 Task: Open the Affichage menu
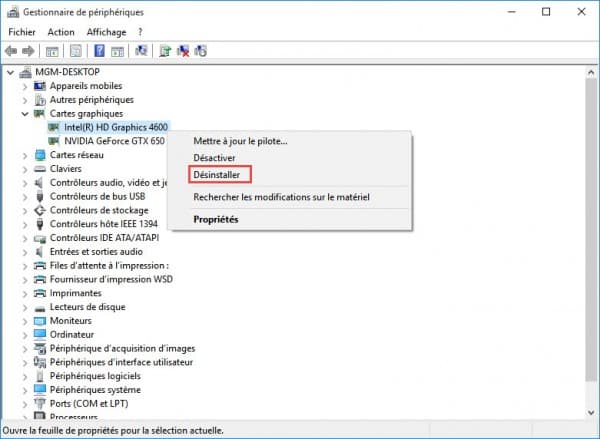pyautogui.click(x=106, y=32)
